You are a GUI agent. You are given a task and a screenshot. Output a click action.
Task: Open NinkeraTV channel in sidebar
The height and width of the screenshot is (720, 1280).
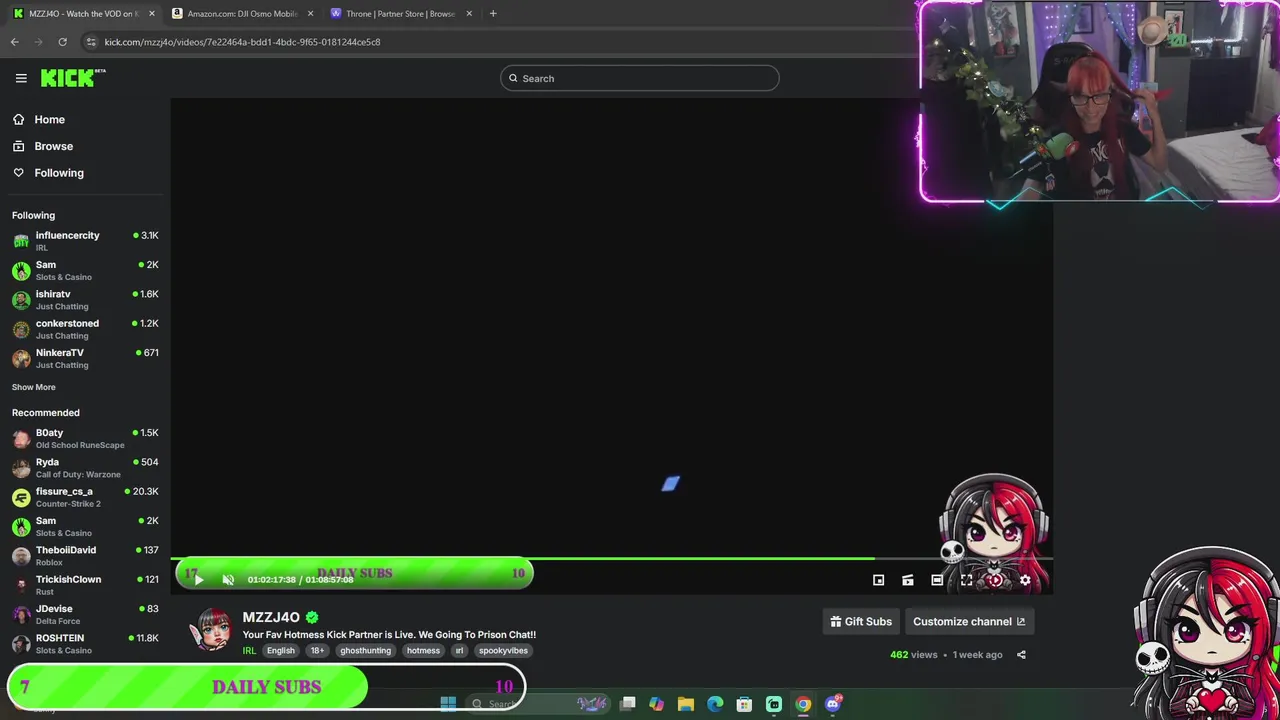[x=85, y=358]
